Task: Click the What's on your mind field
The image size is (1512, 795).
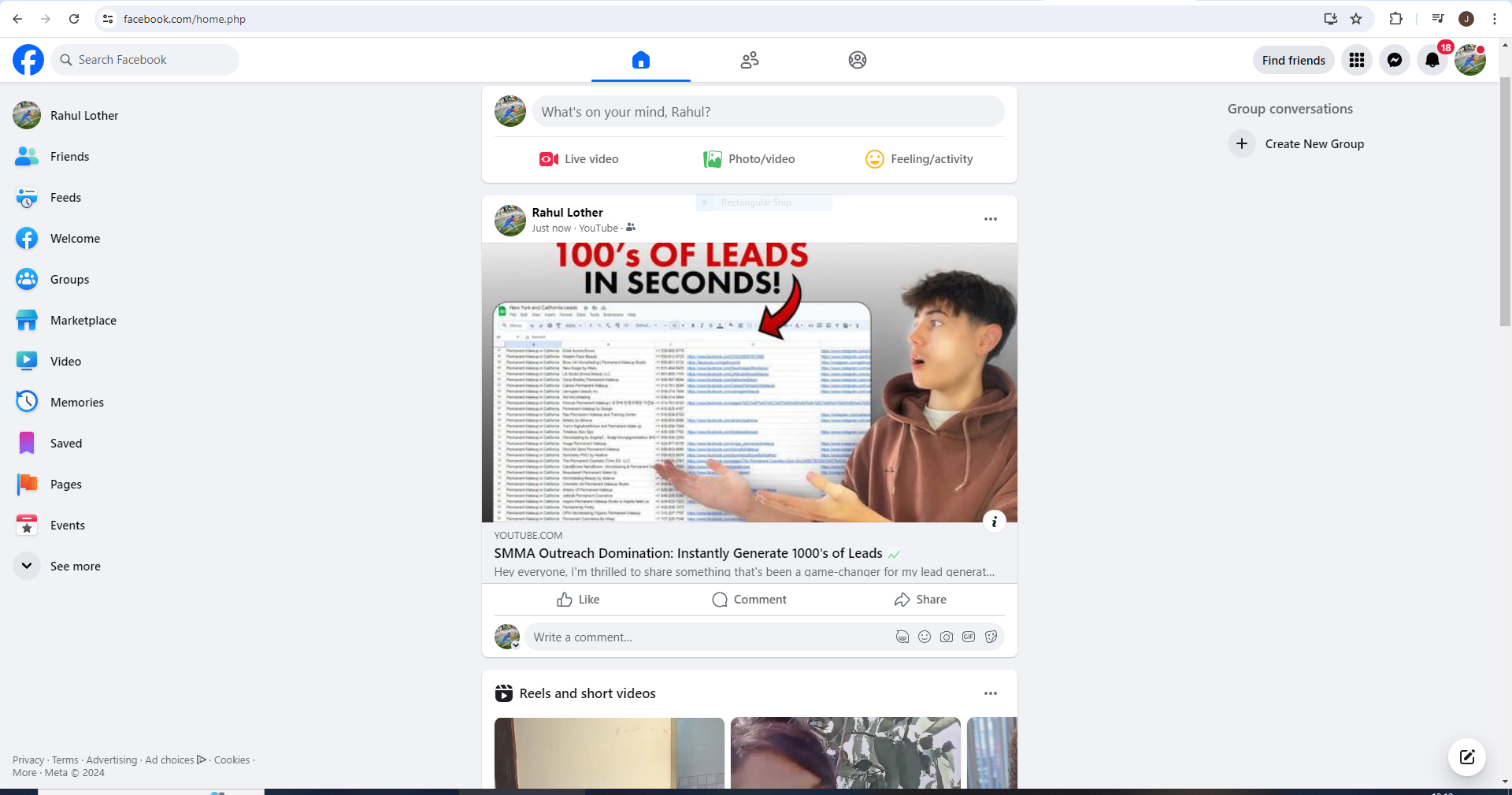Action: 768,112
